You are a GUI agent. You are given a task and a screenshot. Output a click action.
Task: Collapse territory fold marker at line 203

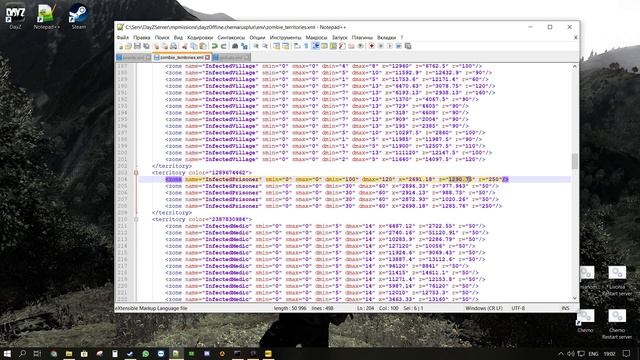click(136, 173)
